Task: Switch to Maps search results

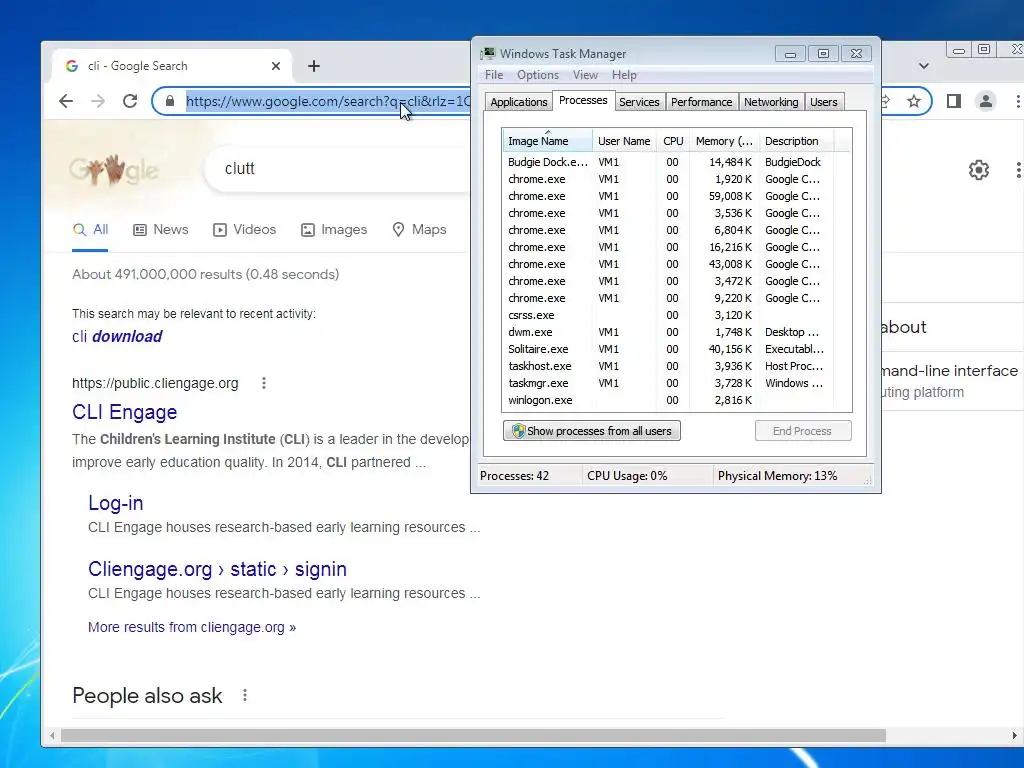Action: [x=419, y=230]
